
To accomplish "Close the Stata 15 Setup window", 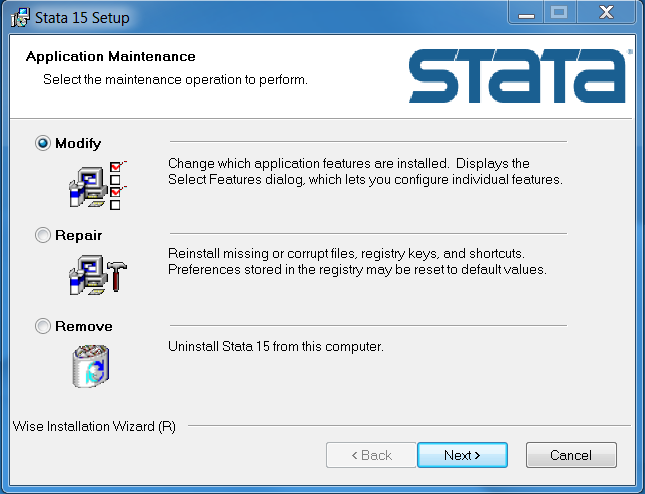I will [606, 12].
